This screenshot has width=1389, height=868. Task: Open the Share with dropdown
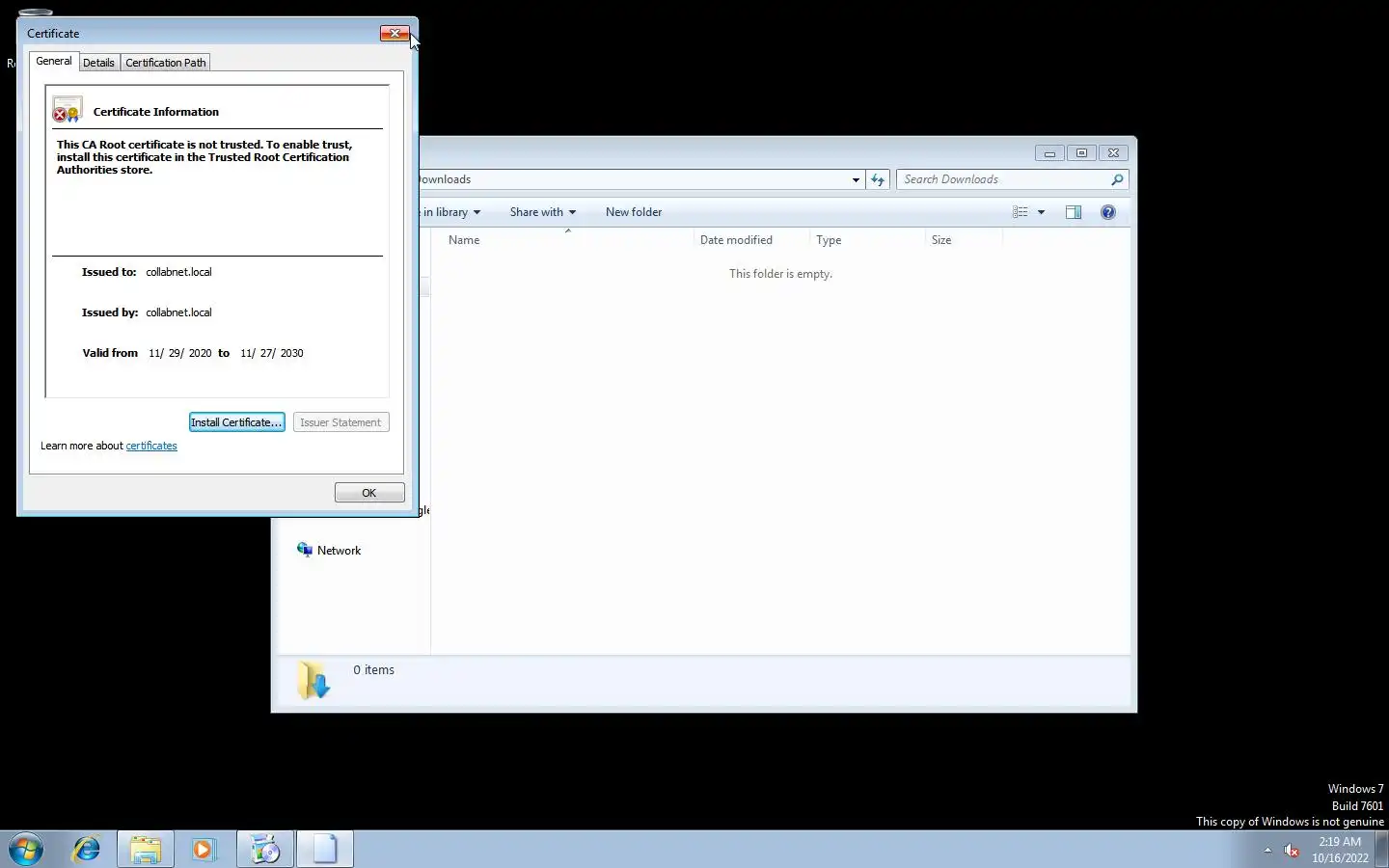pyautogui.click(x=542, y=212)
